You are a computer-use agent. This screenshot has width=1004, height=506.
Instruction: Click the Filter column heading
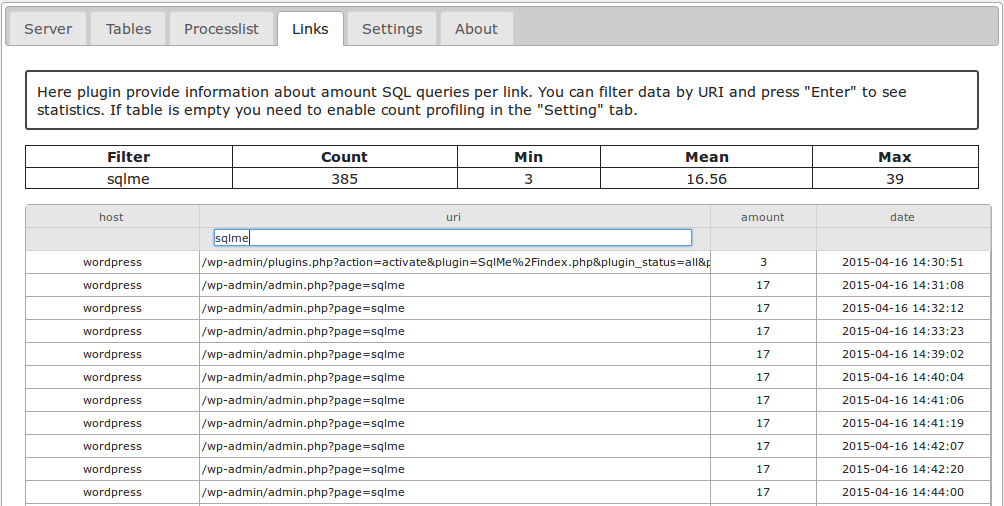129,157
